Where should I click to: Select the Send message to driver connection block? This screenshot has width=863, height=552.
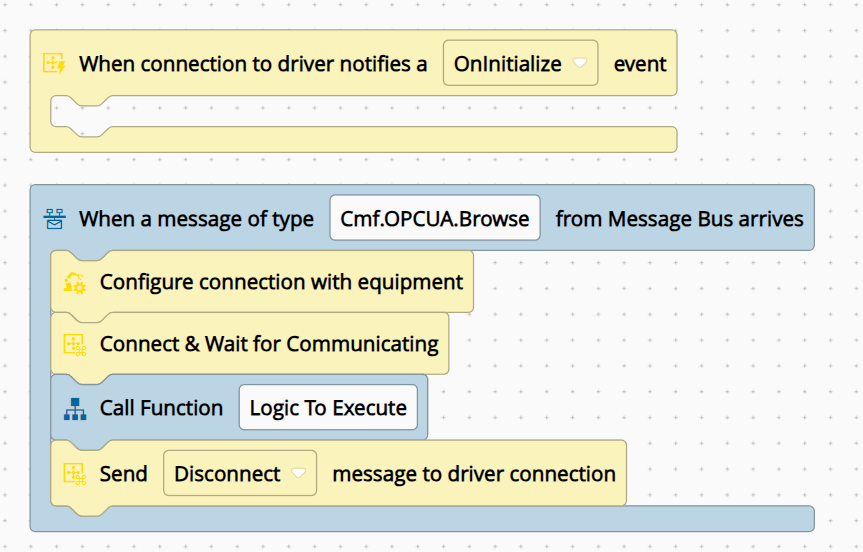[x=338, y=474]
